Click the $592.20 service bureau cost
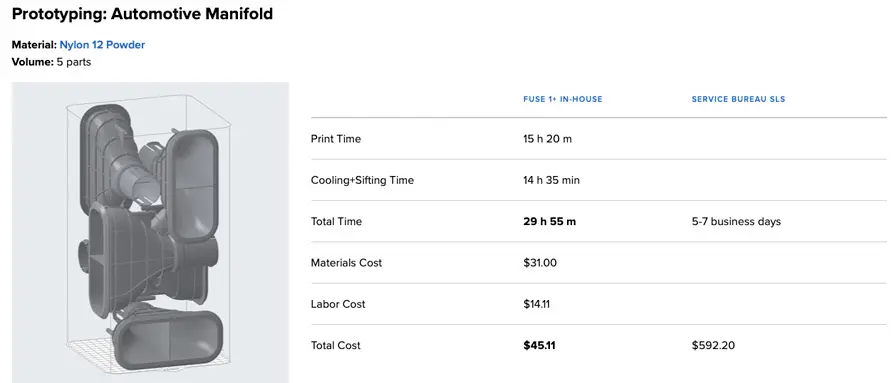 (713, 345)
